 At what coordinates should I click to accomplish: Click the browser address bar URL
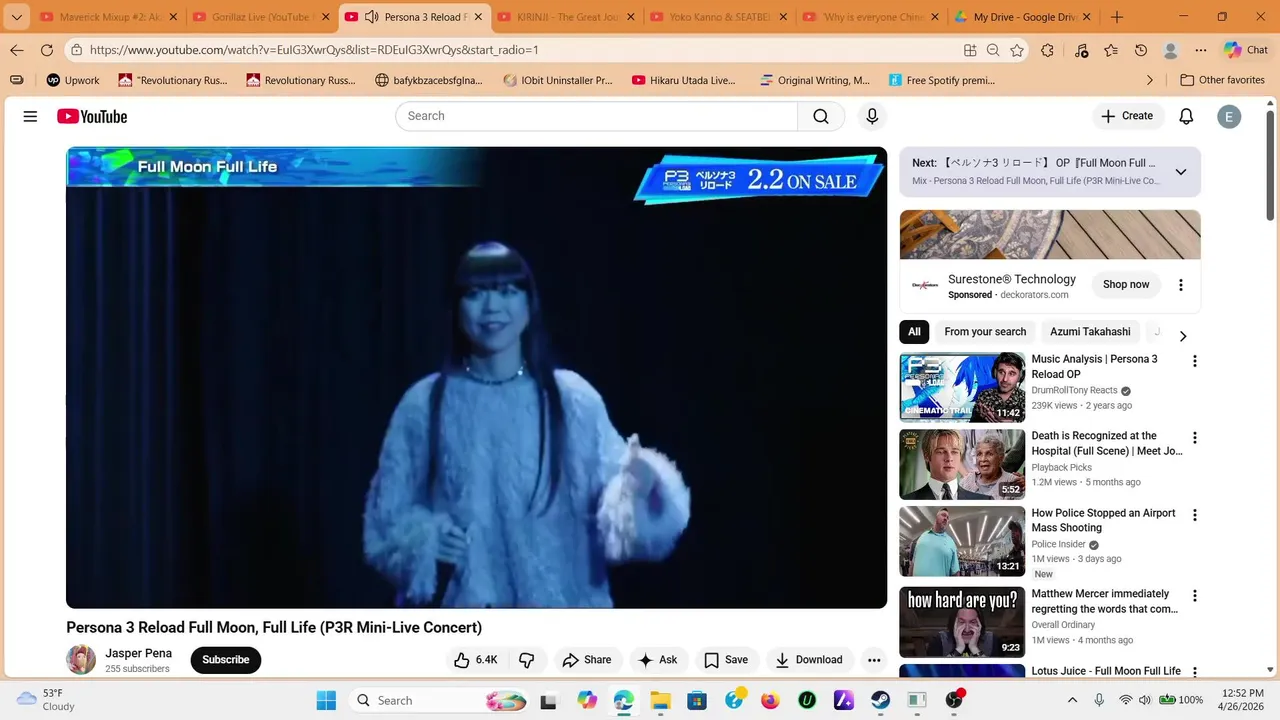pos(314,50)
